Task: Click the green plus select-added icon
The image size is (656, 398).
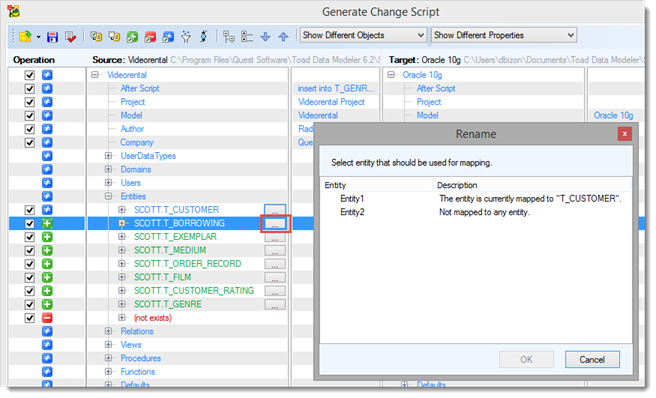Action: tap(132, 37)
